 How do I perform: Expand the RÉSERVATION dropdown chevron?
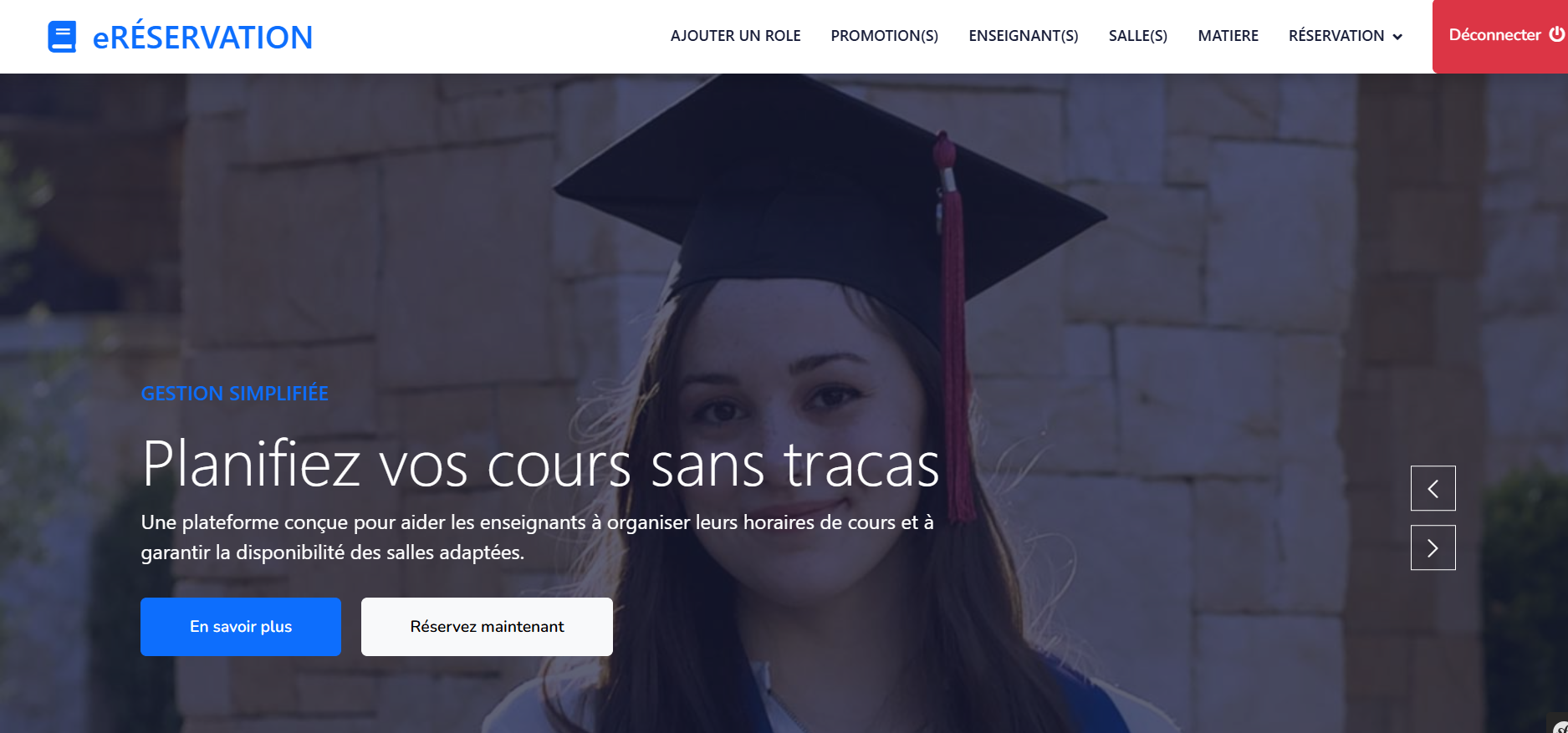[x=1397, y=37]
